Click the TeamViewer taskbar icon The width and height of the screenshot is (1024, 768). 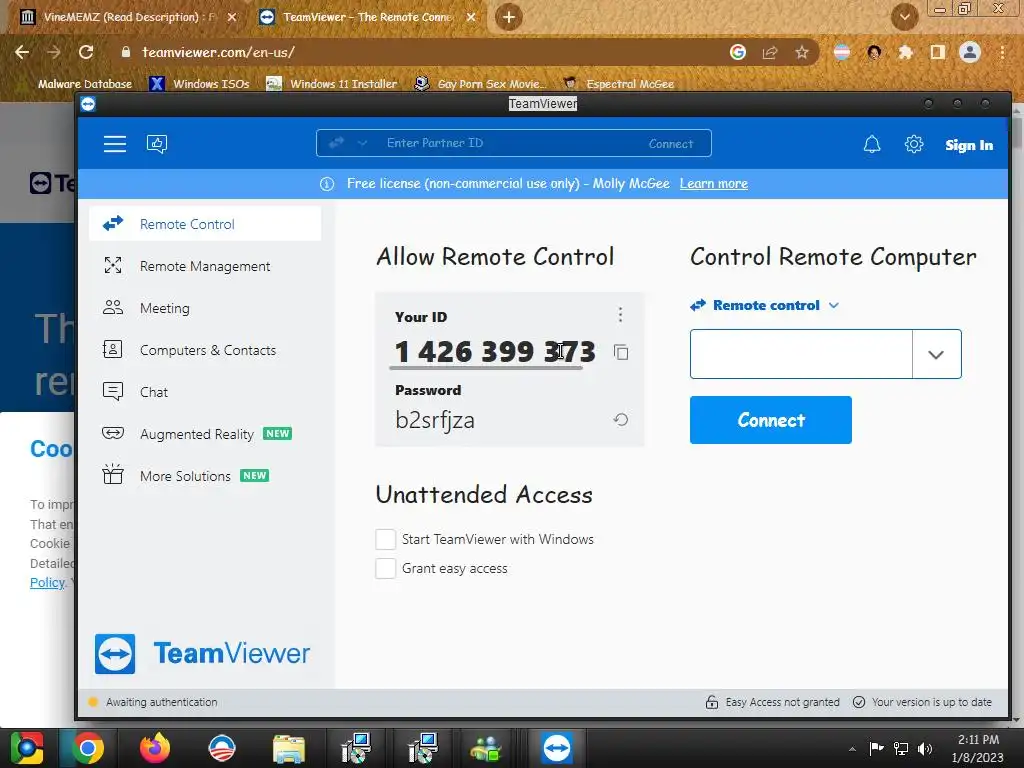coord(556,748)
